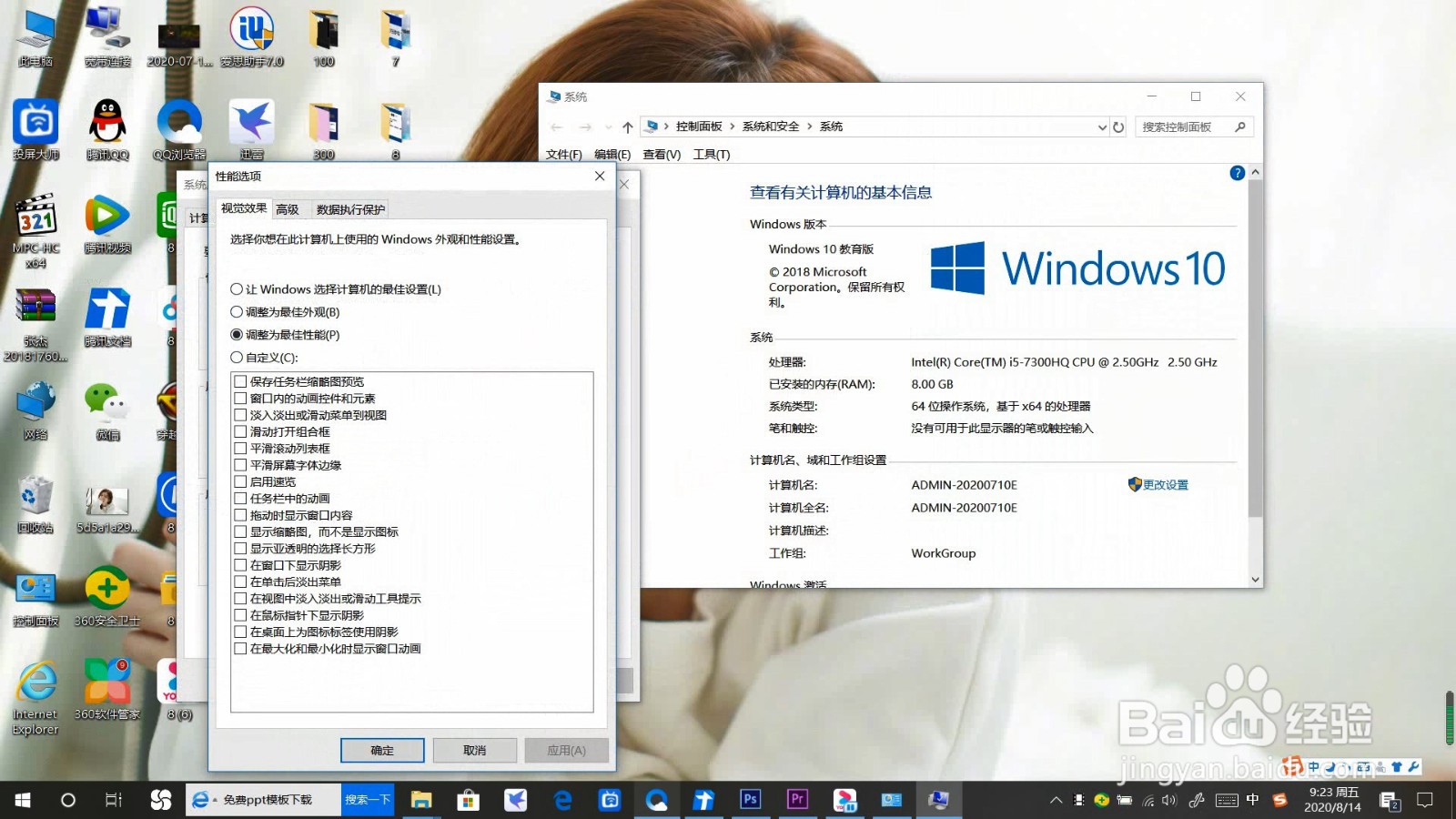1456x819 pixels.
Task: Enable the 平滑屏幕字体边缘 checkbox
Action: pyautogui.click(x=240, y=464)
